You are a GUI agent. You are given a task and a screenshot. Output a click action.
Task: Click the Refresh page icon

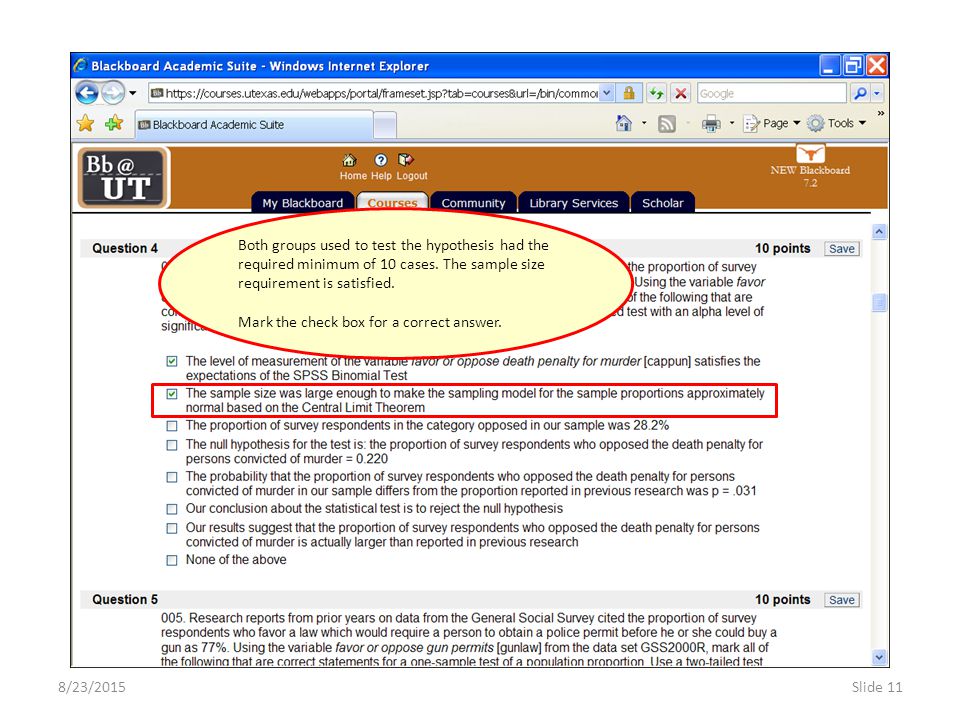point(656,93)
